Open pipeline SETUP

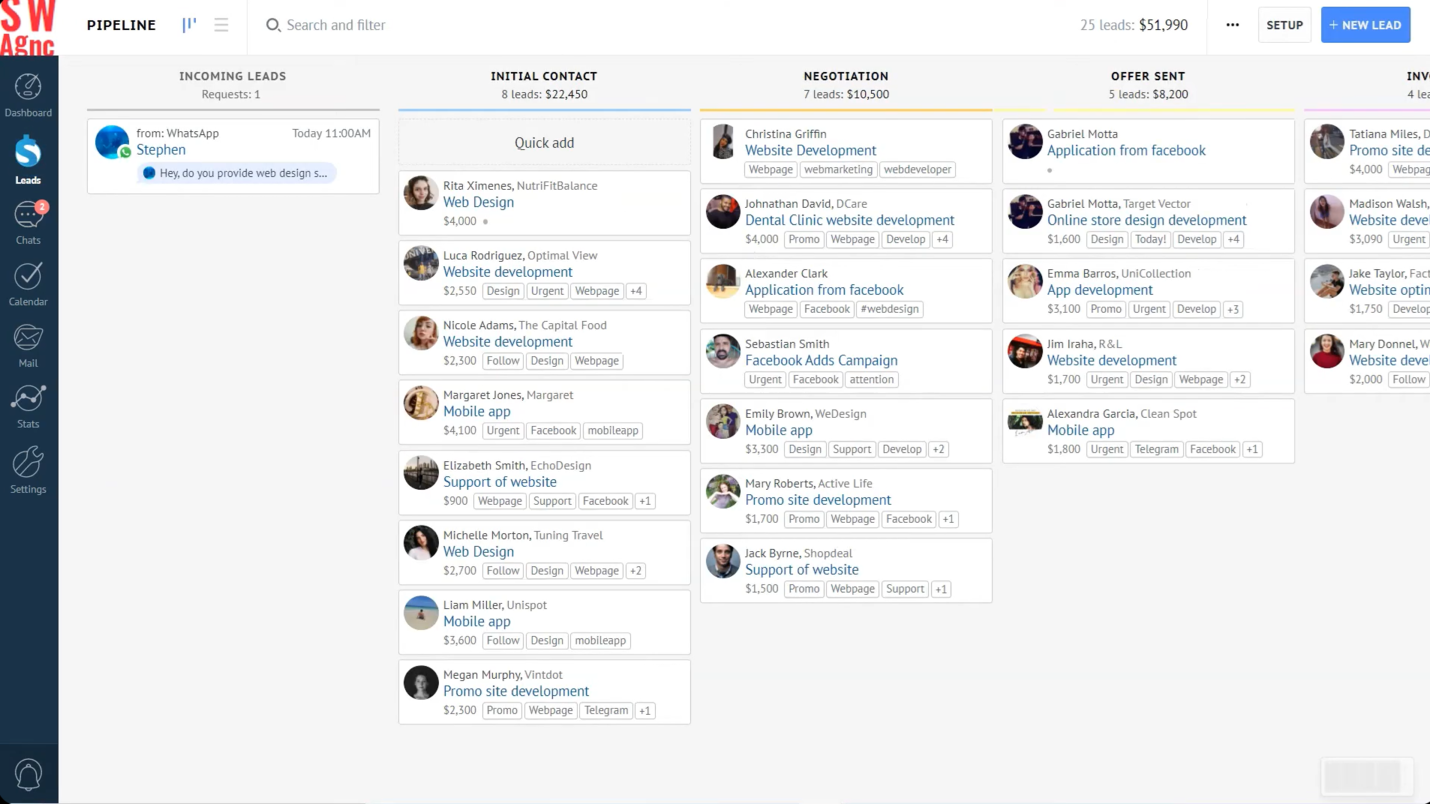coord(1284,24)
